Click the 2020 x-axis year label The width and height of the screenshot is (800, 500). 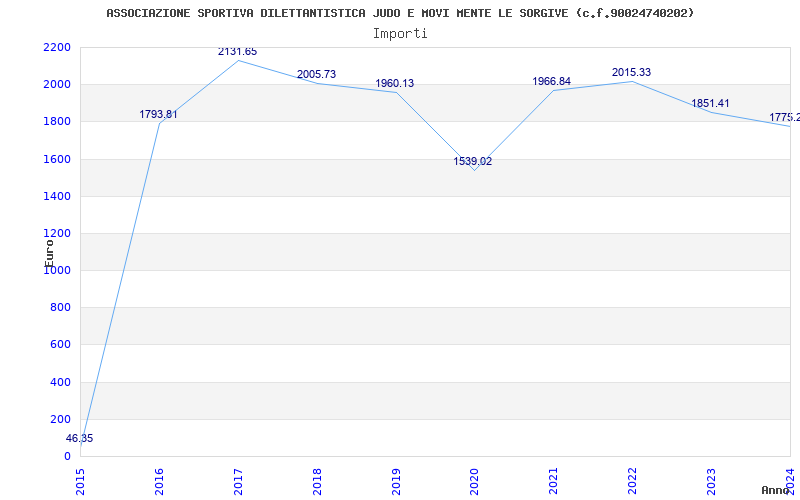474,482
